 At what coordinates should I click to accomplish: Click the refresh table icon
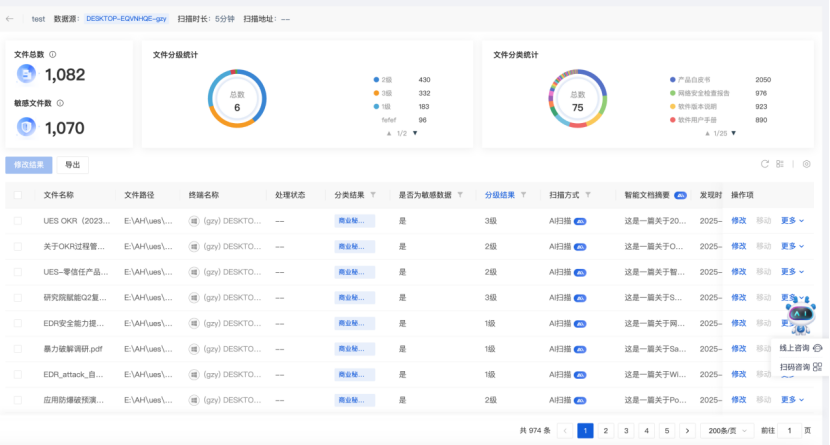tap(764, 164)
